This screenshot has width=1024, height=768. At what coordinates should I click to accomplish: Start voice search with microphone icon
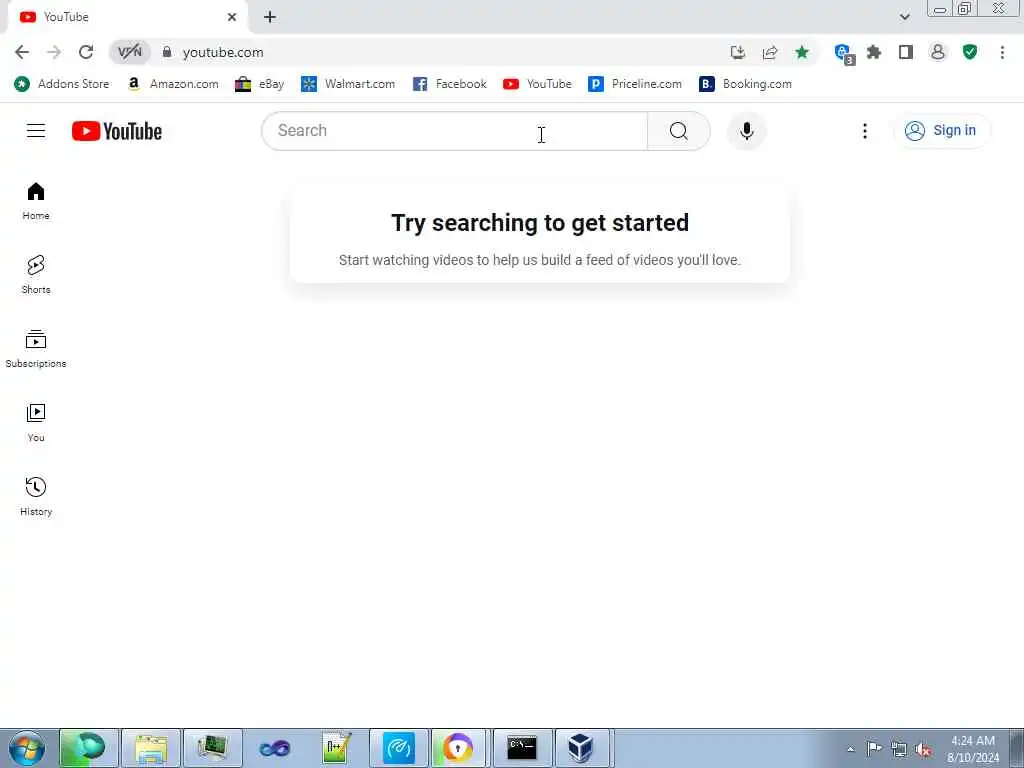pyautogui.click(x=746, y=131)
